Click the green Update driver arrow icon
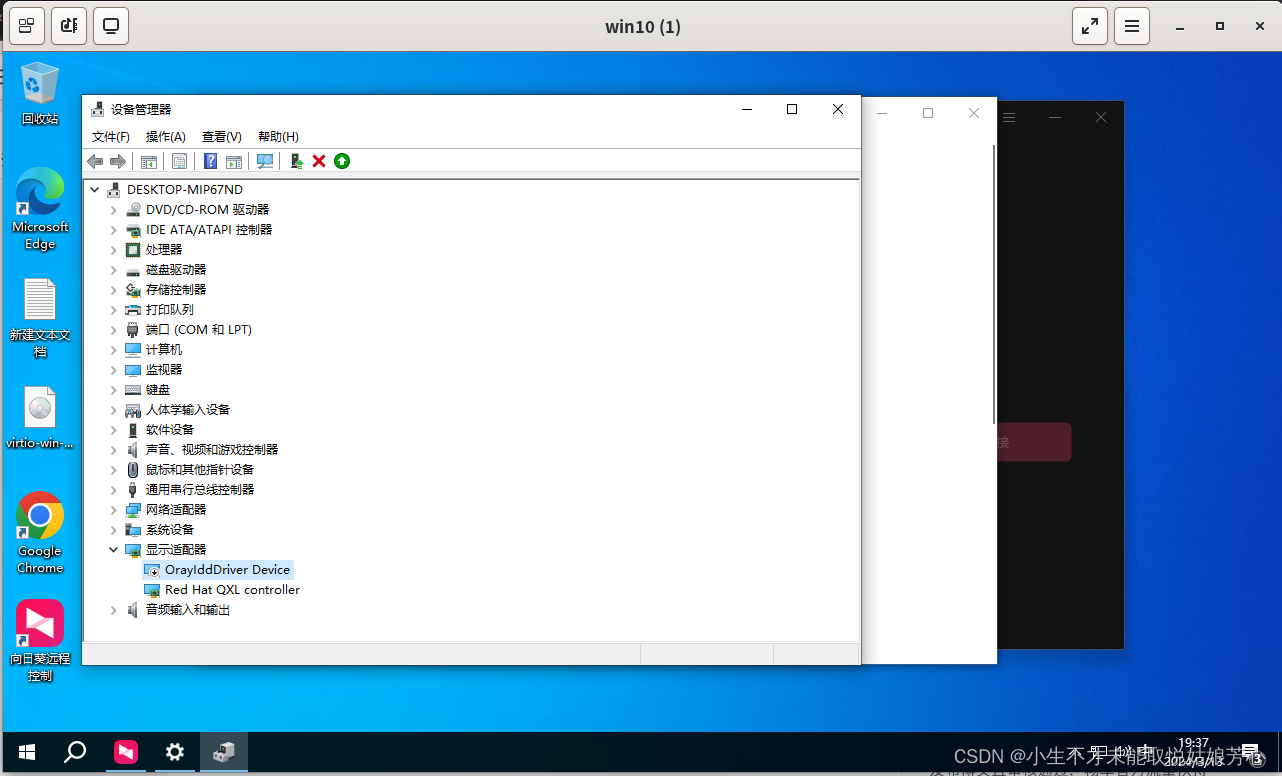 tap(341, 161)
